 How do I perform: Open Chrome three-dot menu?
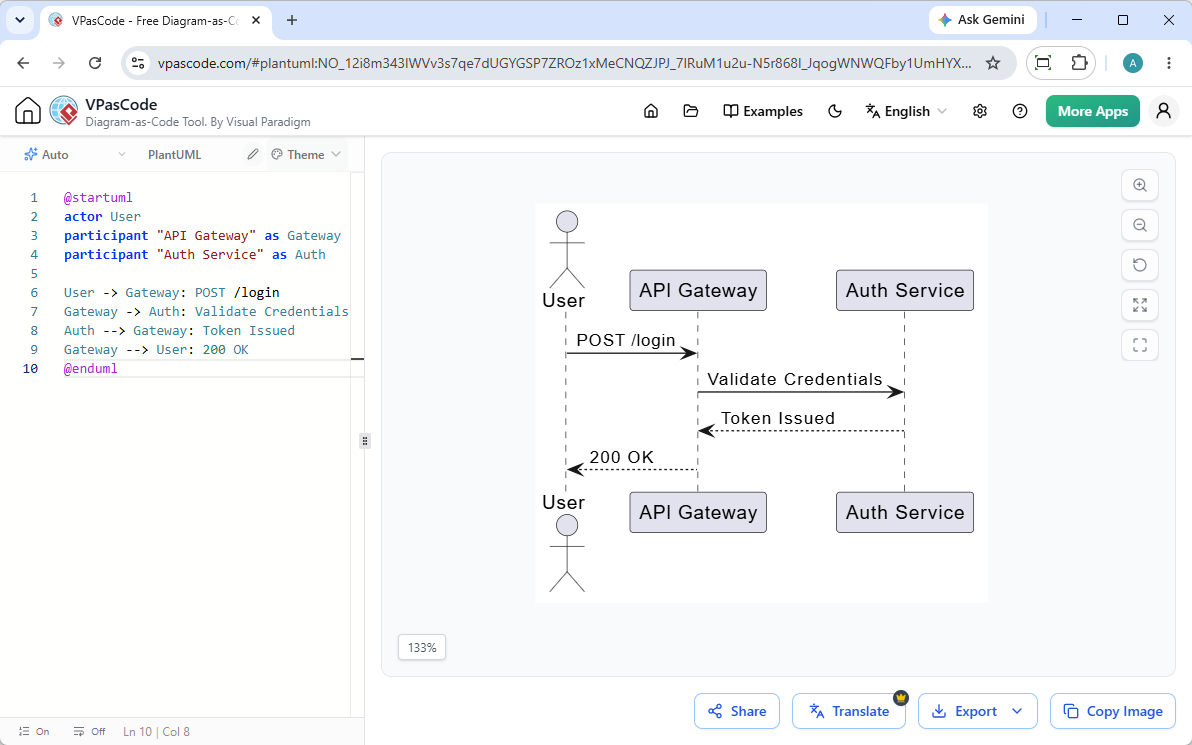tap(1169, 63)
